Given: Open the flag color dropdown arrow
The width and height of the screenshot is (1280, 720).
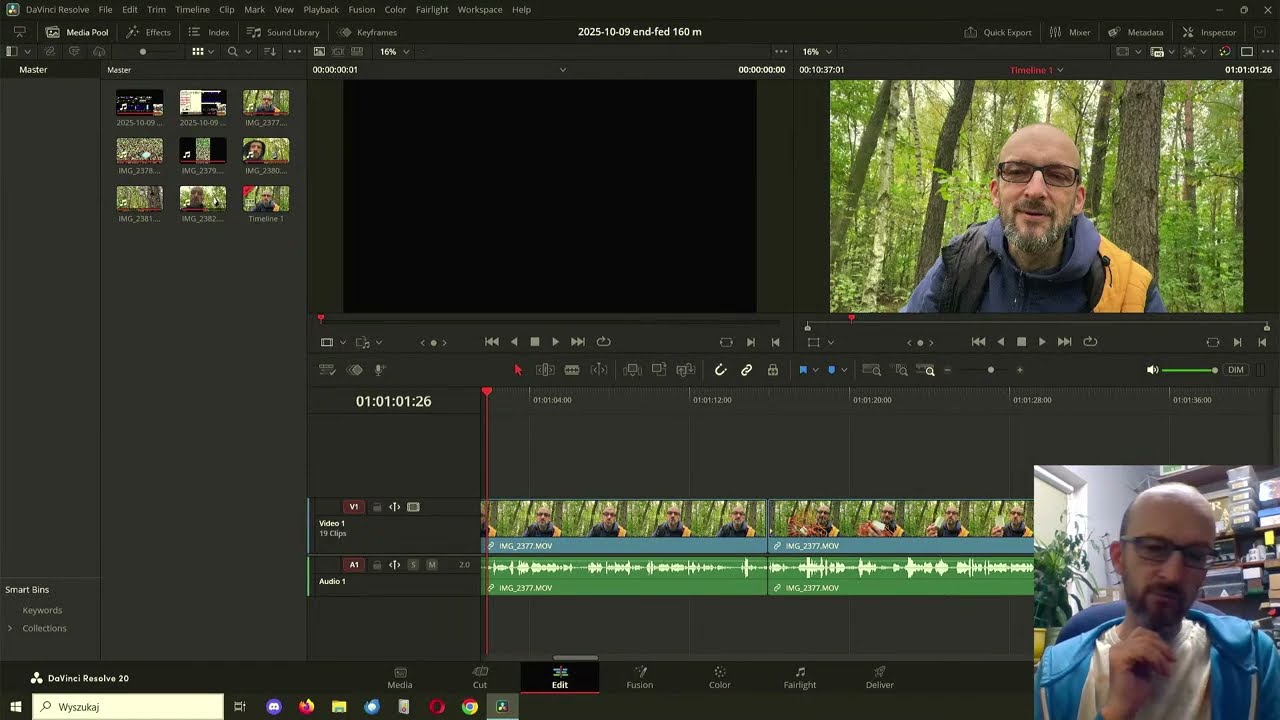Looking at the screenshot, I should pyautogui.click(x=815, y=370).
